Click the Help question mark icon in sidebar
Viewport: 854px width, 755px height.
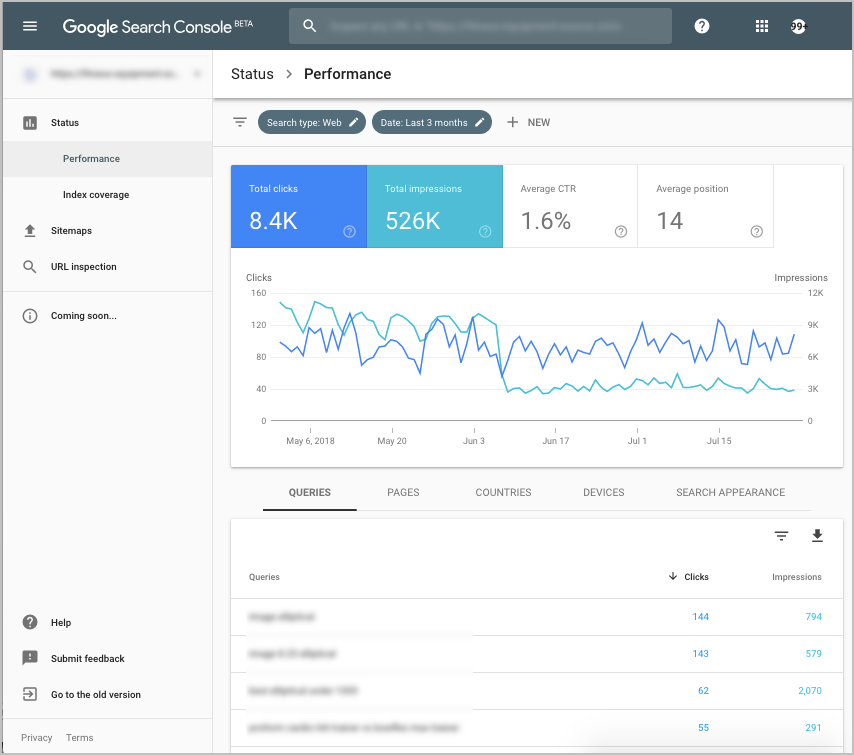(x=30, y=622)
